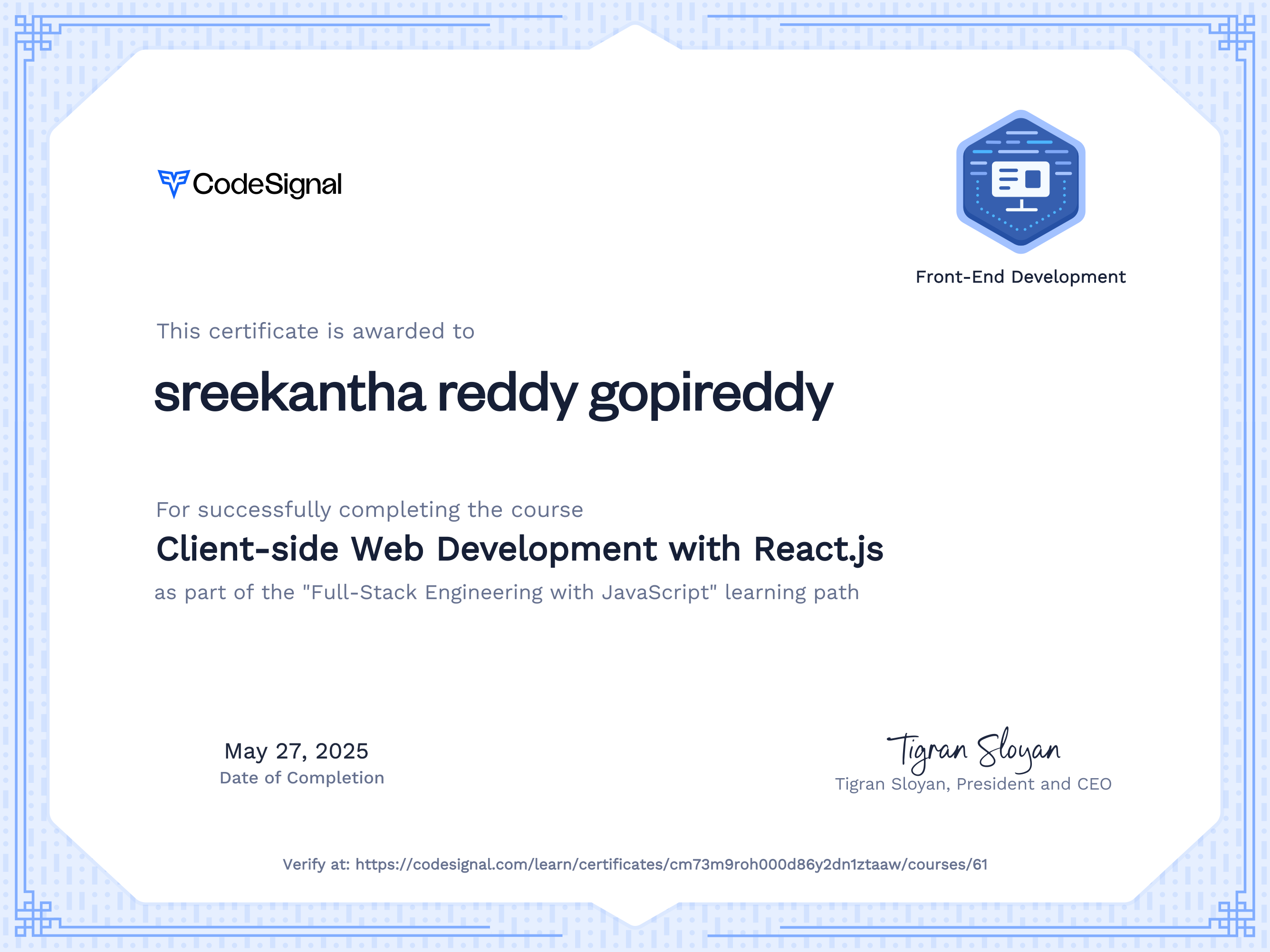Viewport: 1270px width, 952px height.
Task: Click the Date of Completion label
Action: [x=302, y=778]
